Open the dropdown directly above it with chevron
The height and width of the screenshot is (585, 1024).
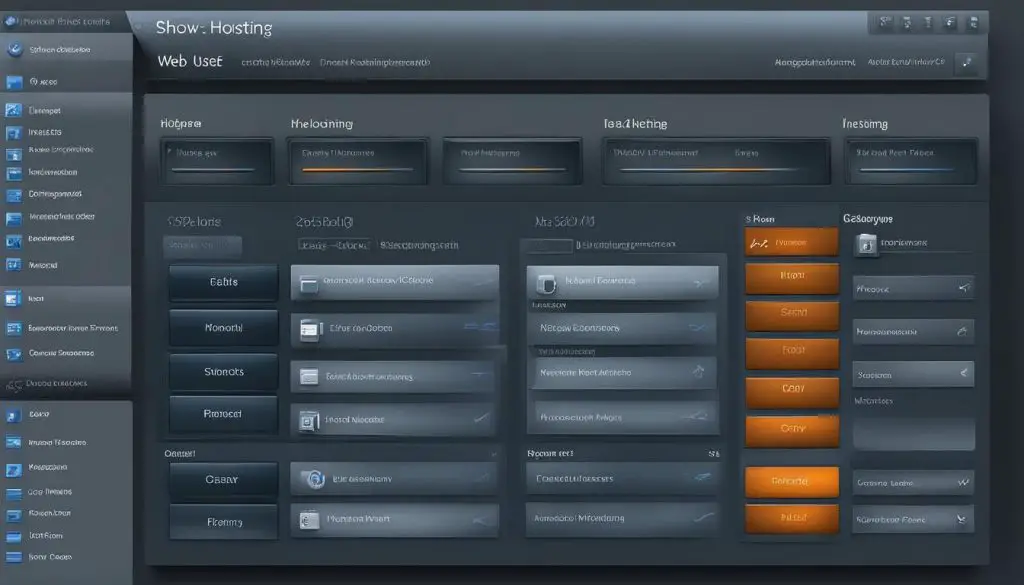pos(912,484)
